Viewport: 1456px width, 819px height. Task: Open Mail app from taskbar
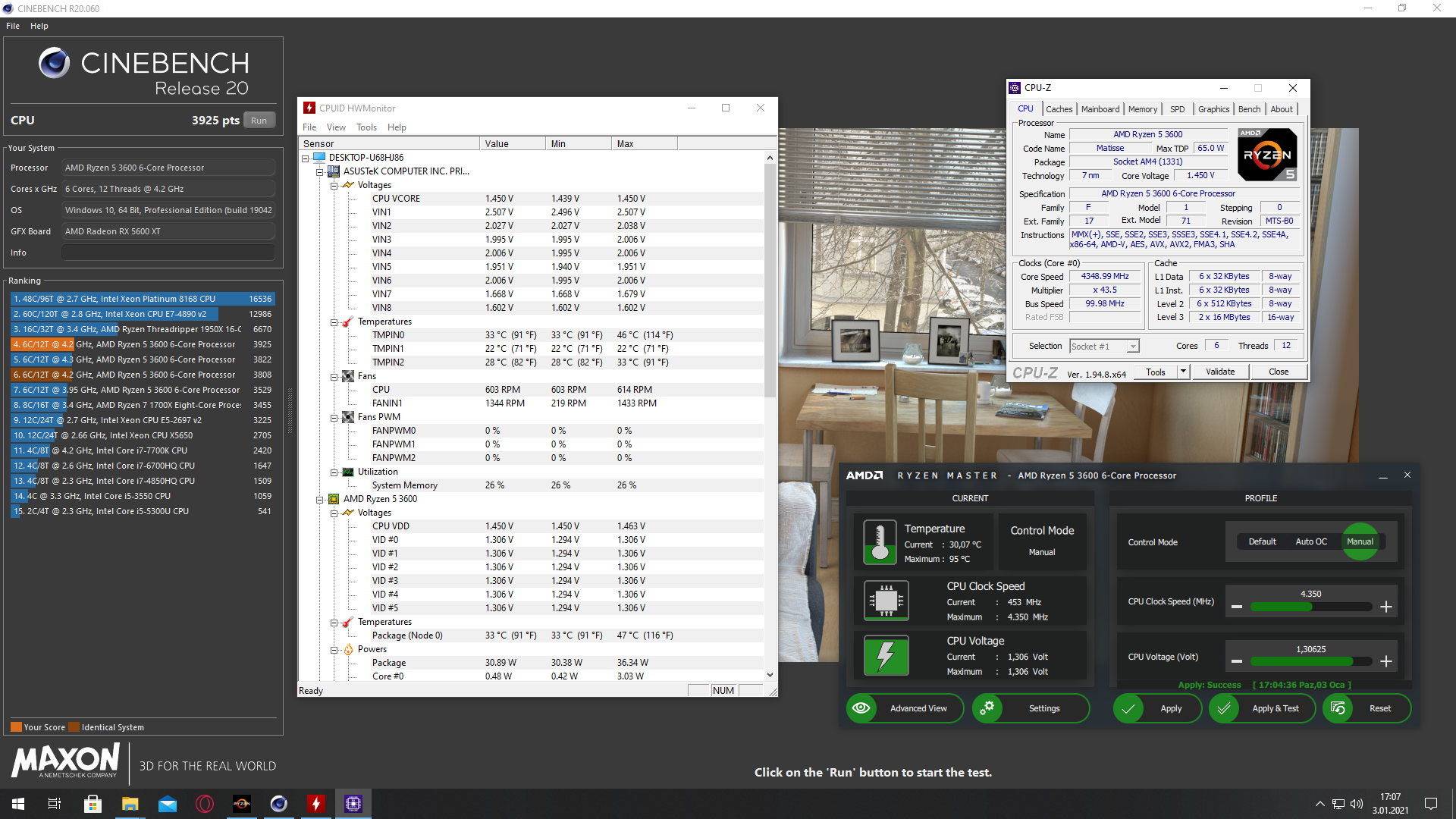pos(167,804)
